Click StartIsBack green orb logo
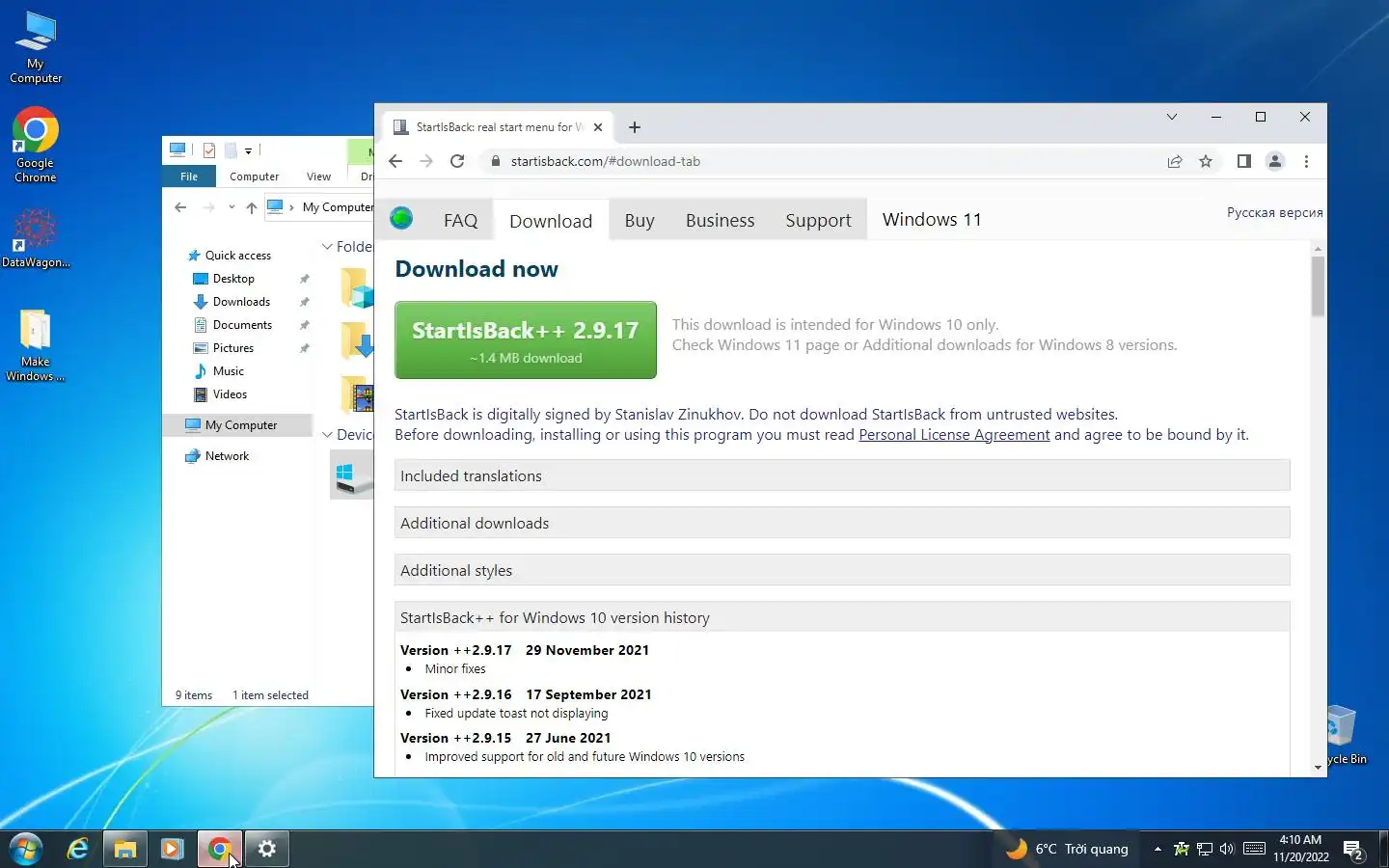Image resolution: width=1389 pixels, height=868 pixels. (x=401, y=218)
